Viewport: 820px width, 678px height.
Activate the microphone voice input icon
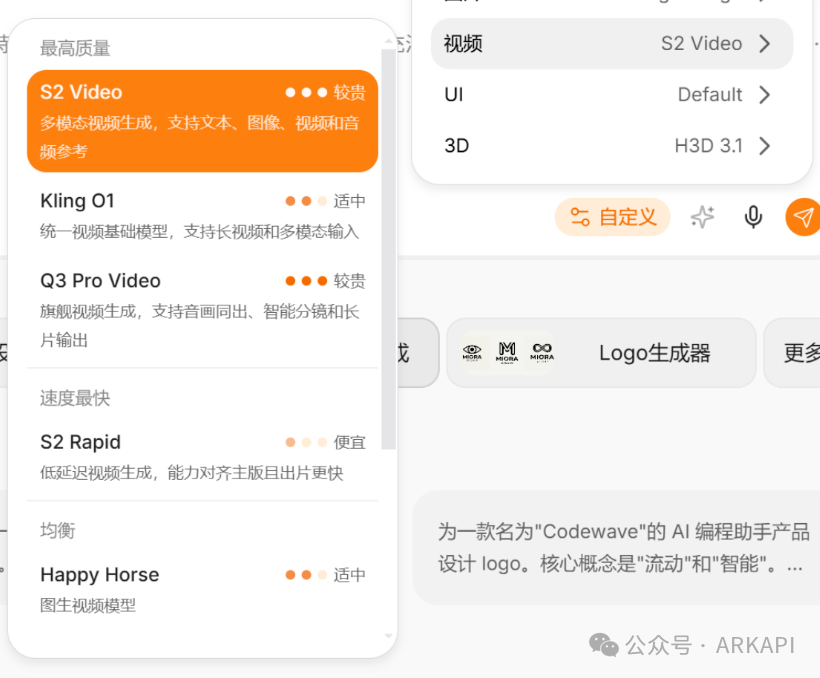tap(753, 217)
